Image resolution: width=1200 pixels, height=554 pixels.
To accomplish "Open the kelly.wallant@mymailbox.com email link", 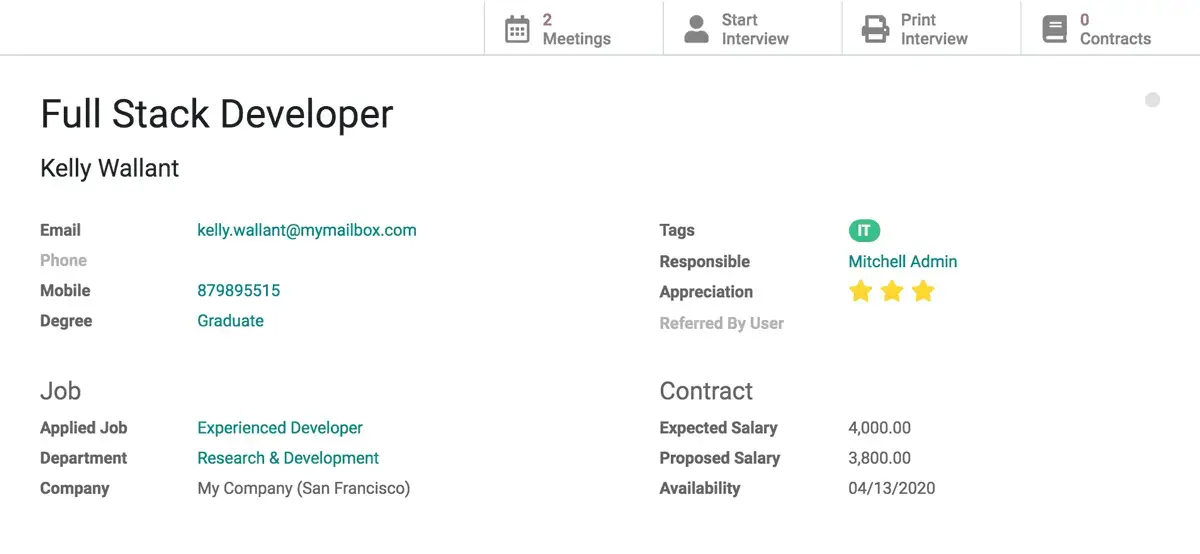I will [307, 230].
